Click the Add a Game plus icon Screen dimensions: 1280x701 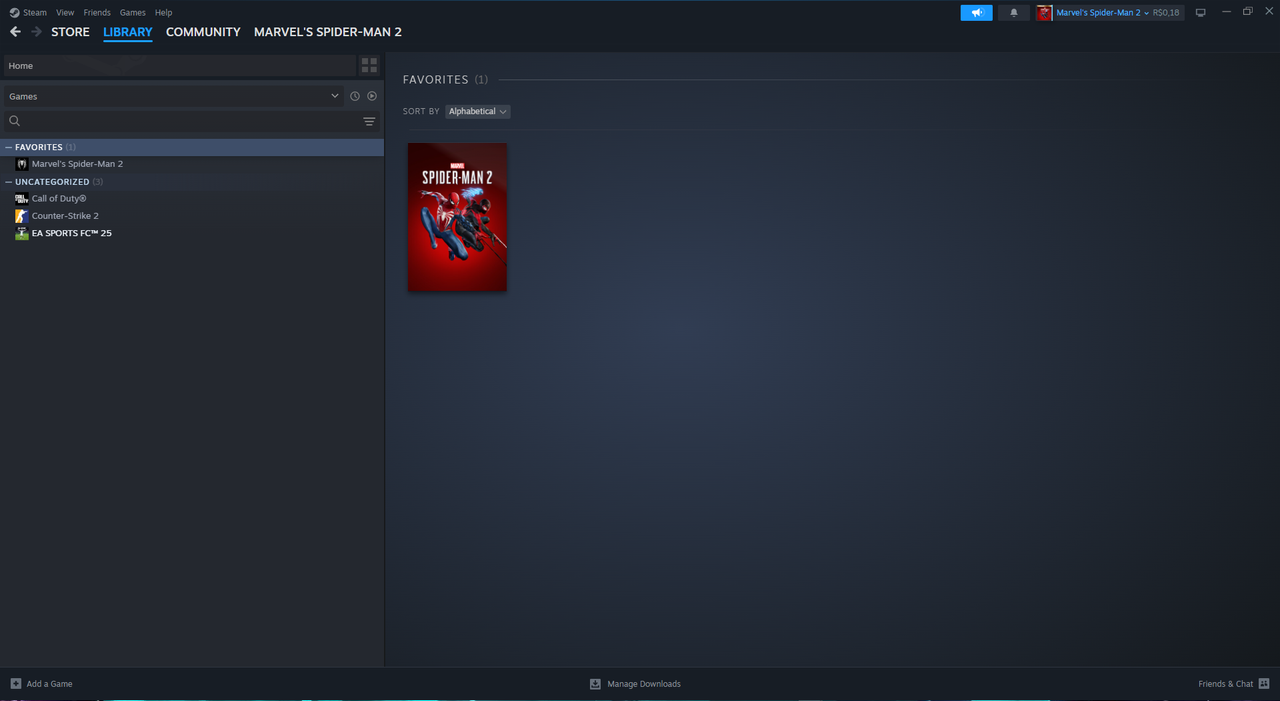point(16,684)
